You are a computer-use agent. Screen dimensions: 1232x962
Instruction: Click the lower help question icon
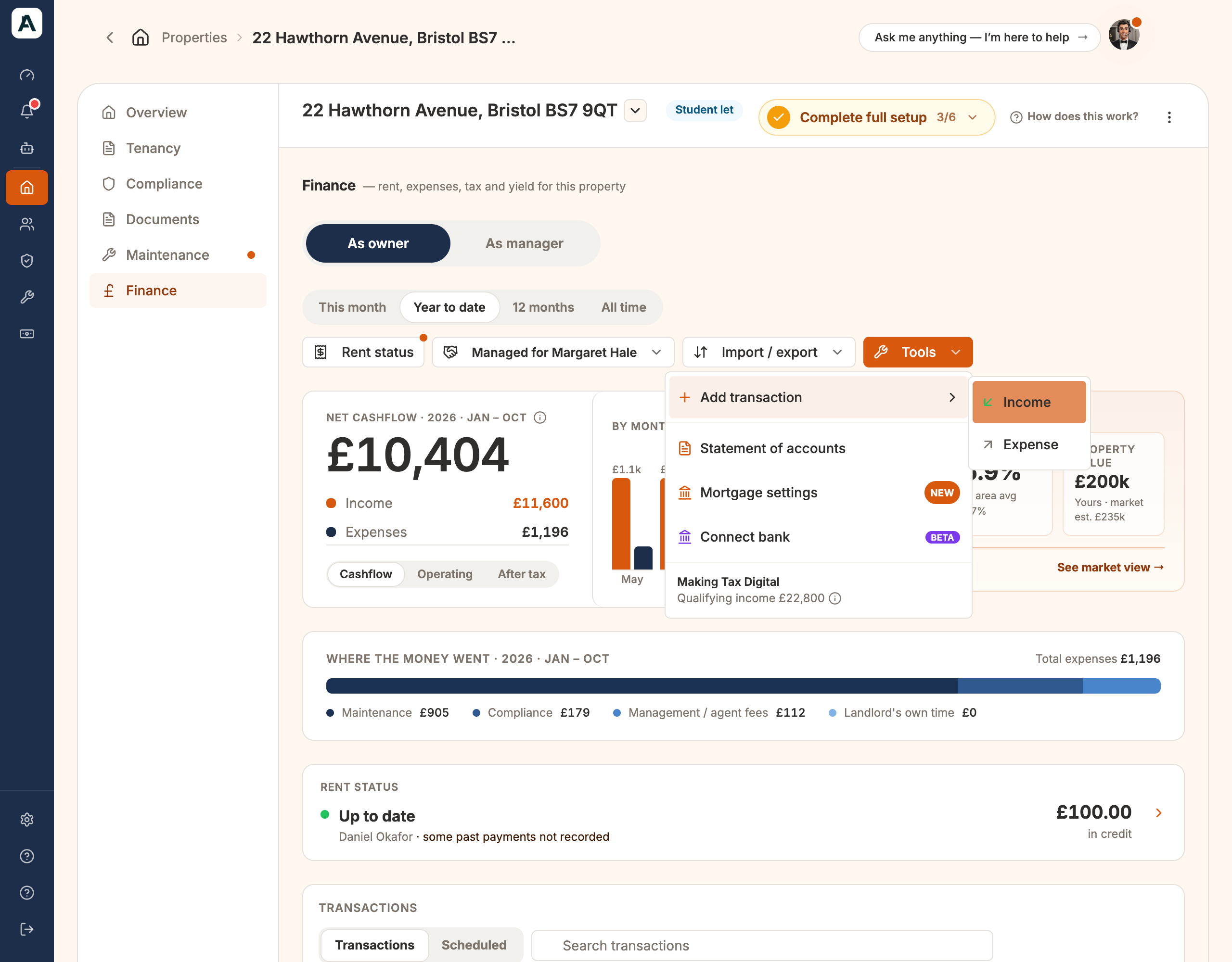pos(26,893)
